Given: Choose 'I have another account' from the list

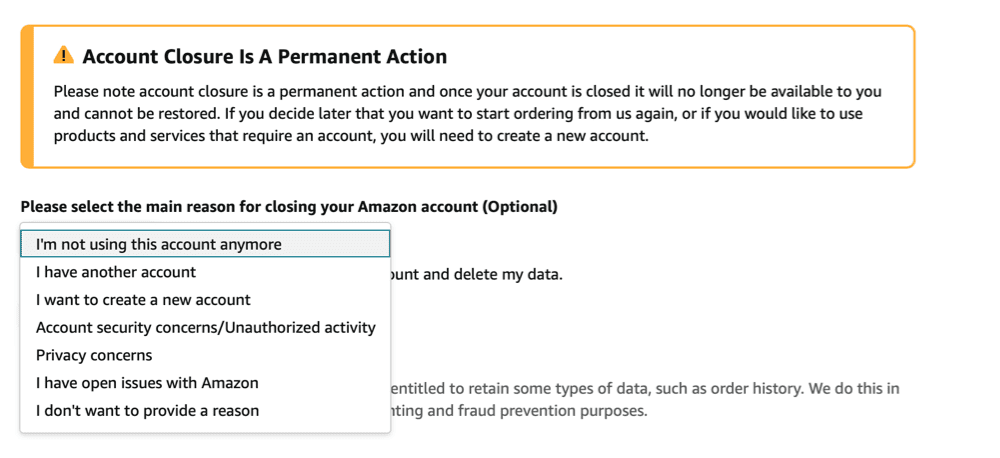Looking at the screenshot, I should point(116,272).
